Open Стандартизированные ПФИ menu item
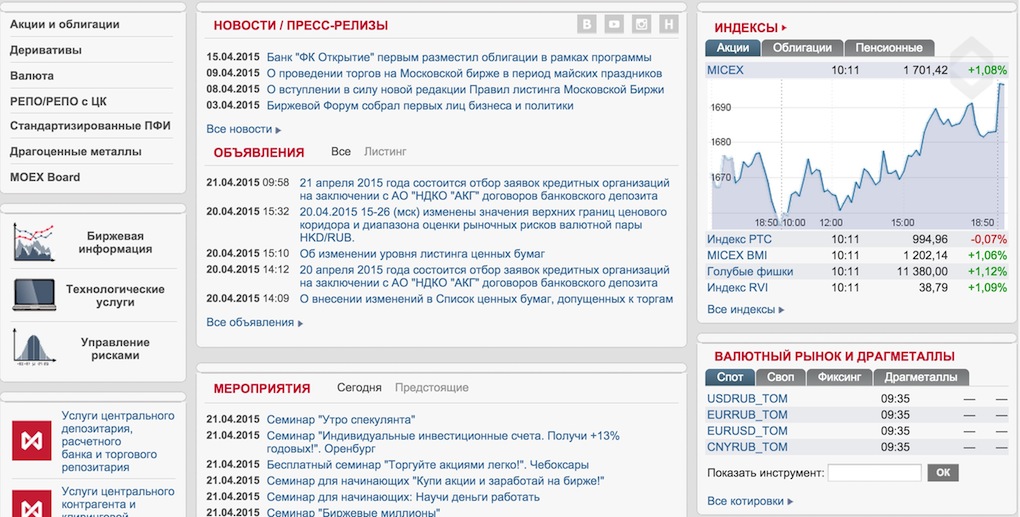This screenshot has width=1020, height=517. click(x=90, y=126)
